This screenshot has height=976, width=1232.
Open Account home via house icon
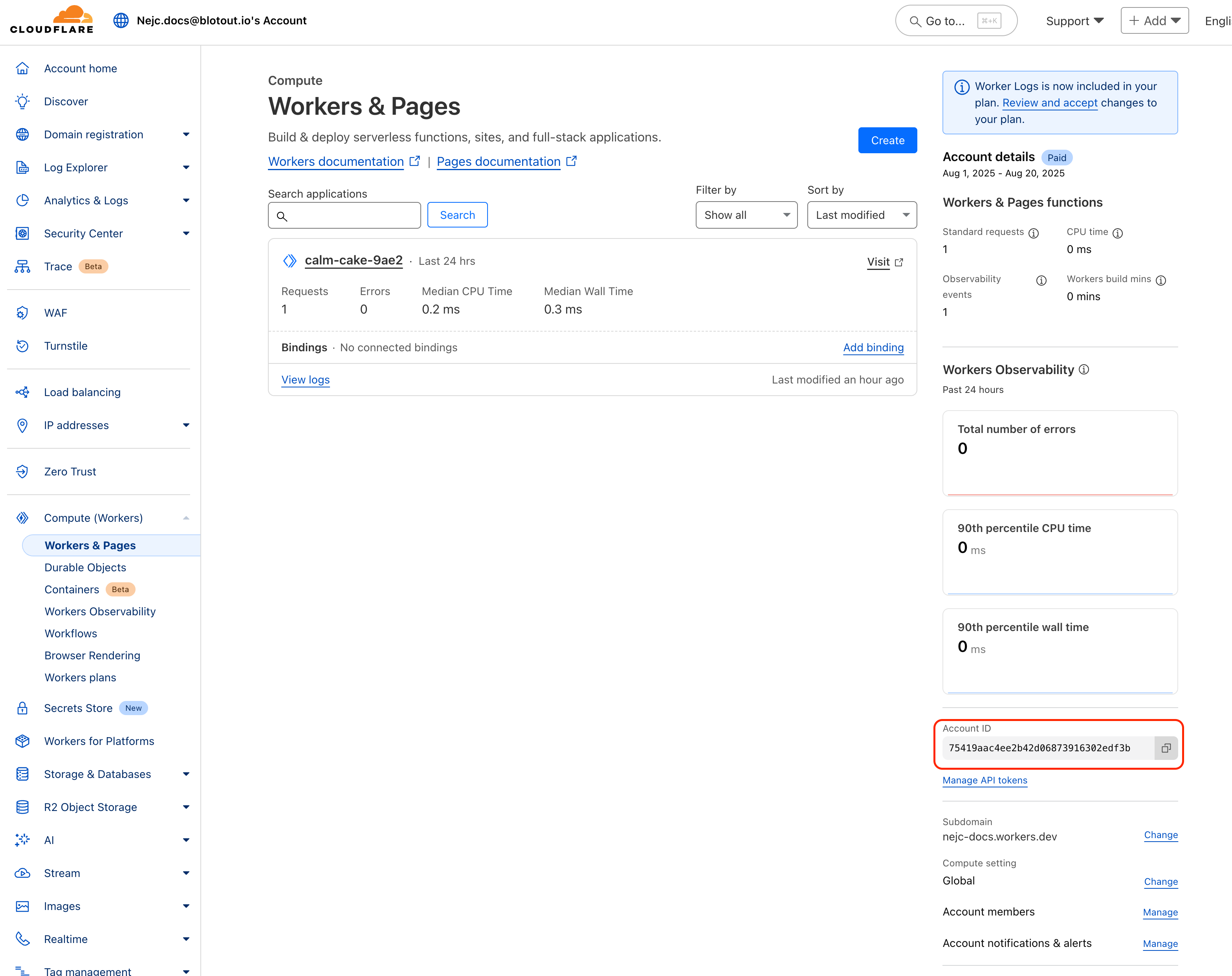(22, 69)
